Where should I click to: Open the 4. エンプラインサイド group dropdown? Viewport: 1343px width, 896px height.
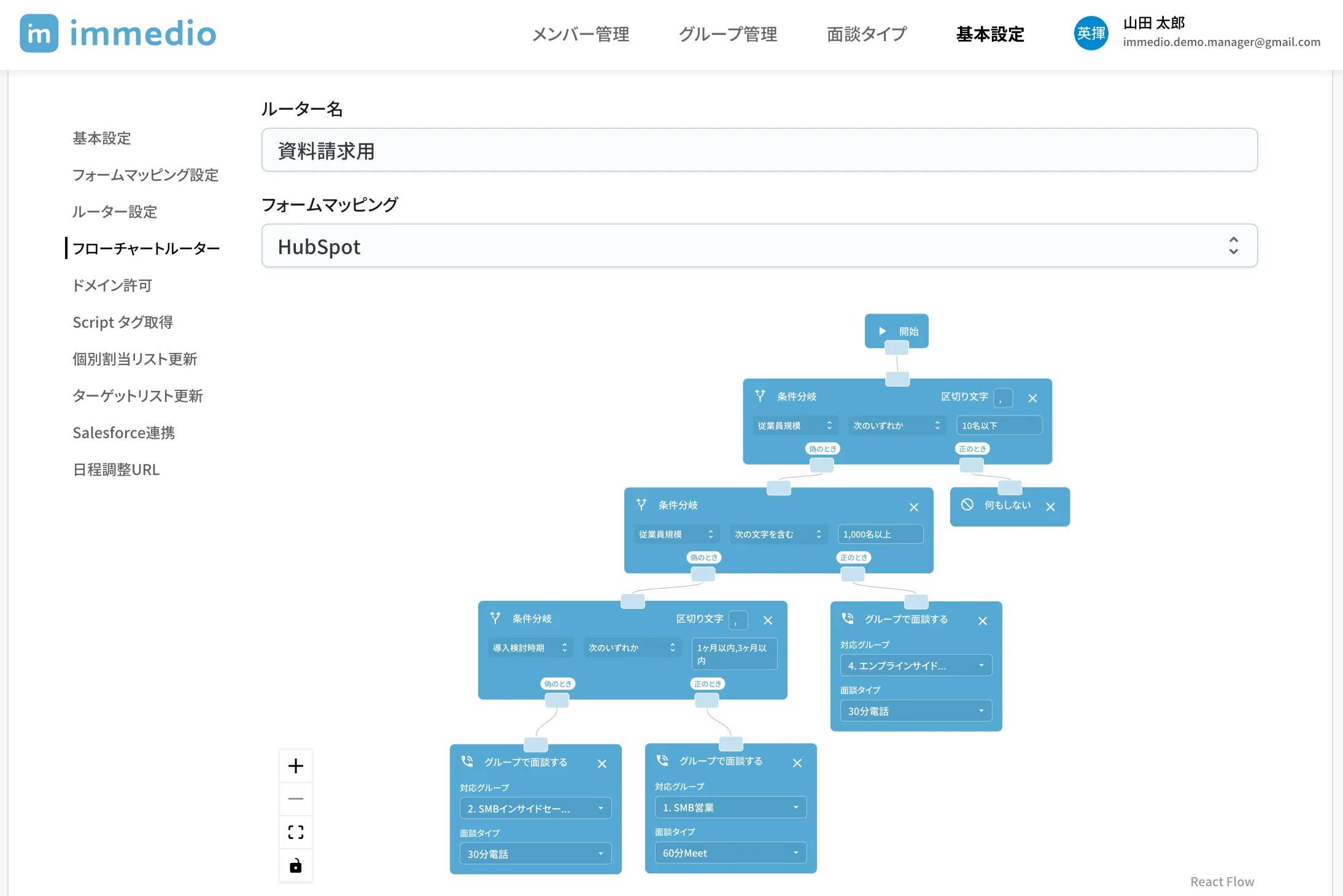coord(915,666)
